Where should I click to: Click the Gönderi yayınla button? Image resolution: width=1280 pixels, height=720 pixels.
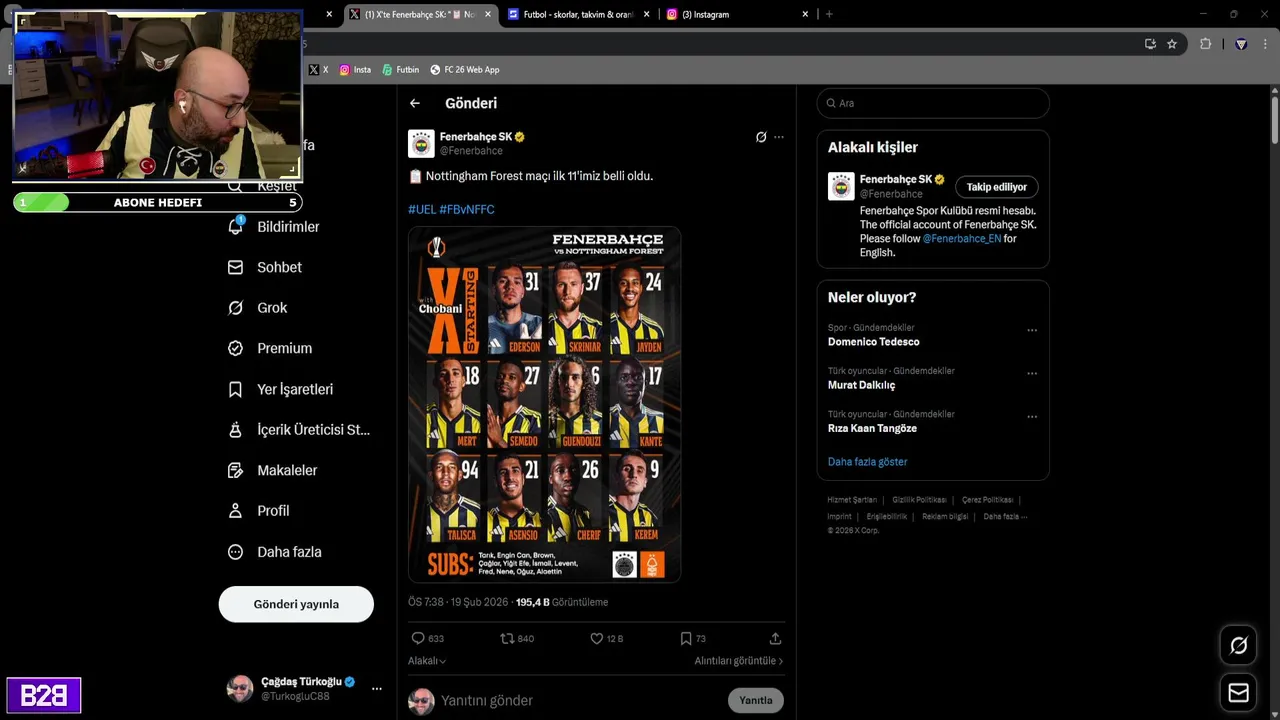coord(296,604)
